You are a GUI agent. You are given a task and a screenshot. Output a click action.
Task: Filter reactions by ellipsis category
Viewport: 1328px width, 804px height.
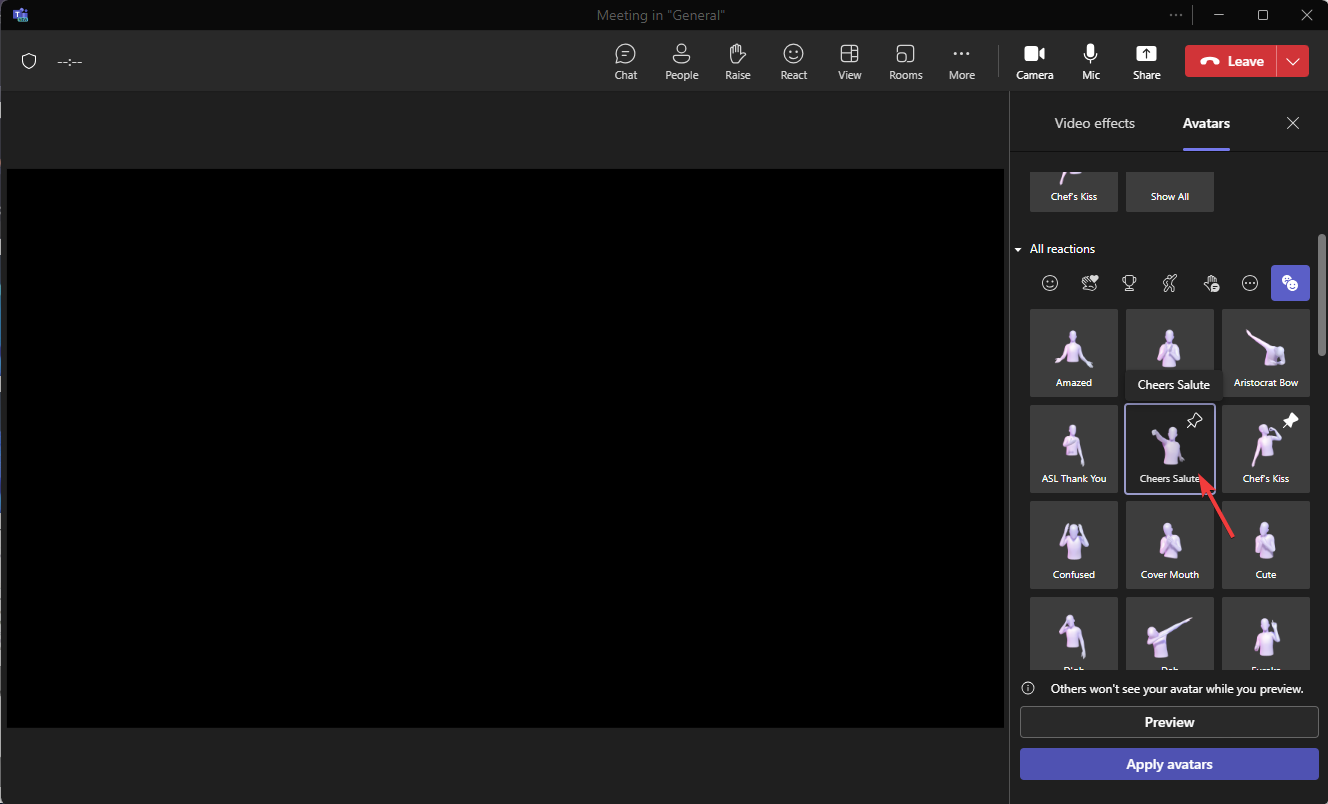click(1250, 283)
